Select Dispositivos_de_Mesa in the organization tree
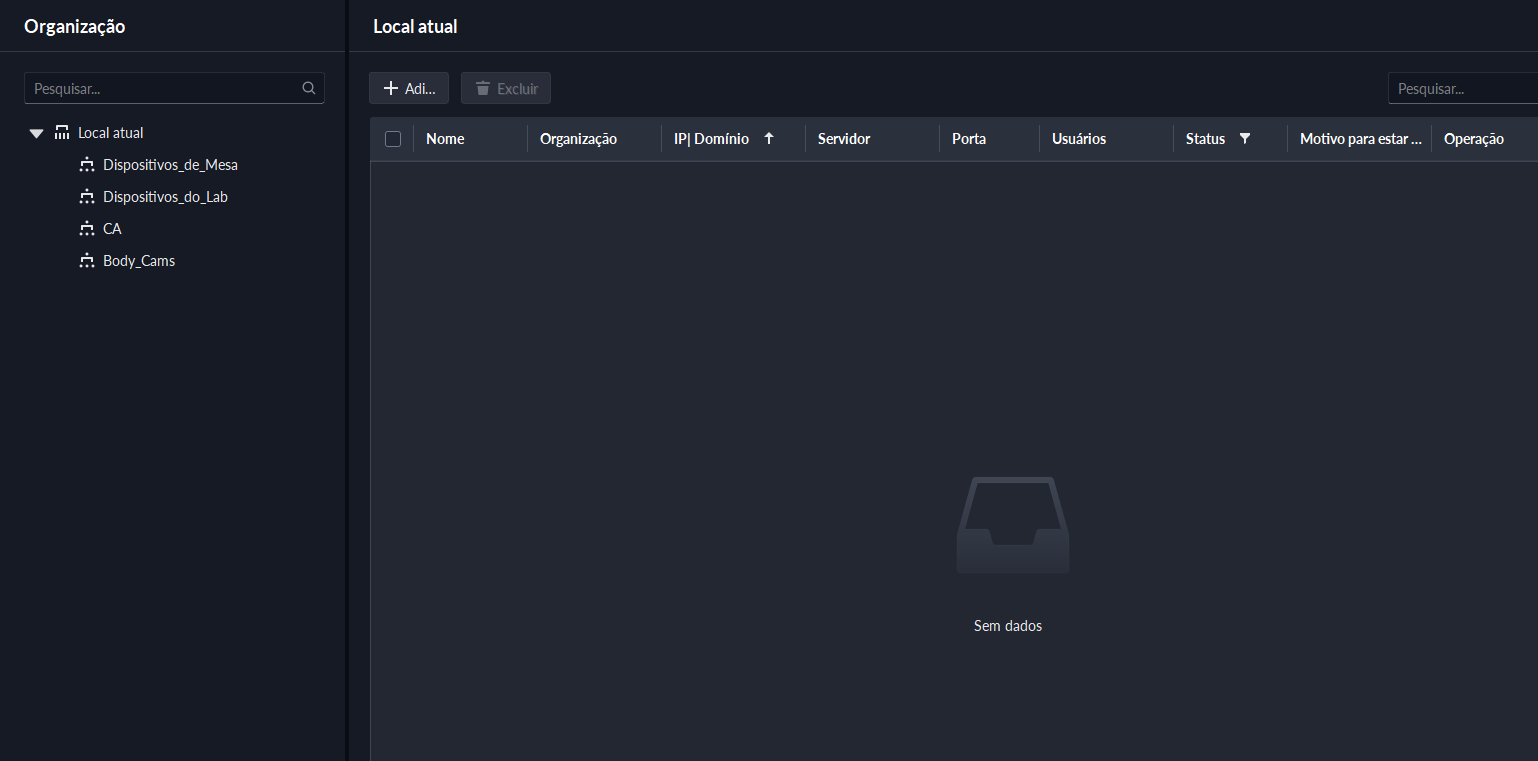Image resolution: width=1538 pixels, height=761 pixels. 170,165
